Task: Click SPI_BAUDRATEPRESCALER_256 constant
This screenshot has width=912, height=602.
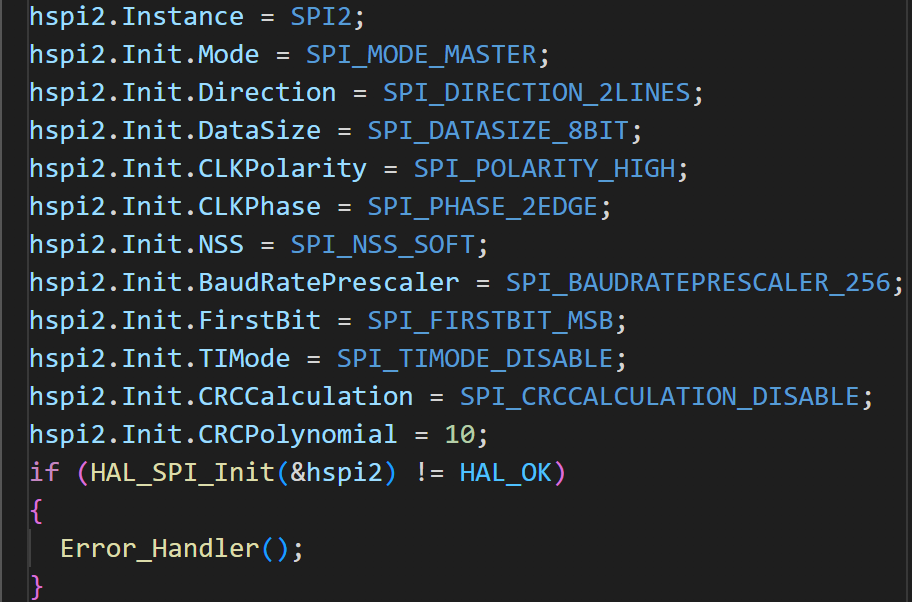Action: 698,283
